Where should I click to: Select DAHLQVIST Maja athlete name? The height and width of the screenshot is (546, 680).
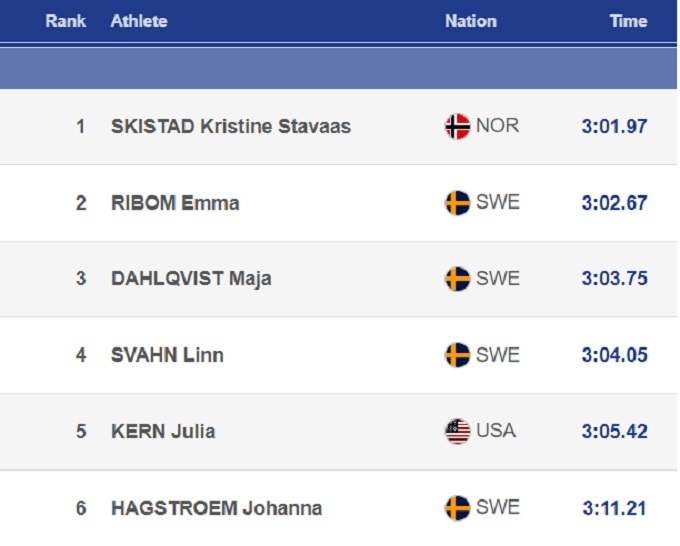tap(189, 279)
